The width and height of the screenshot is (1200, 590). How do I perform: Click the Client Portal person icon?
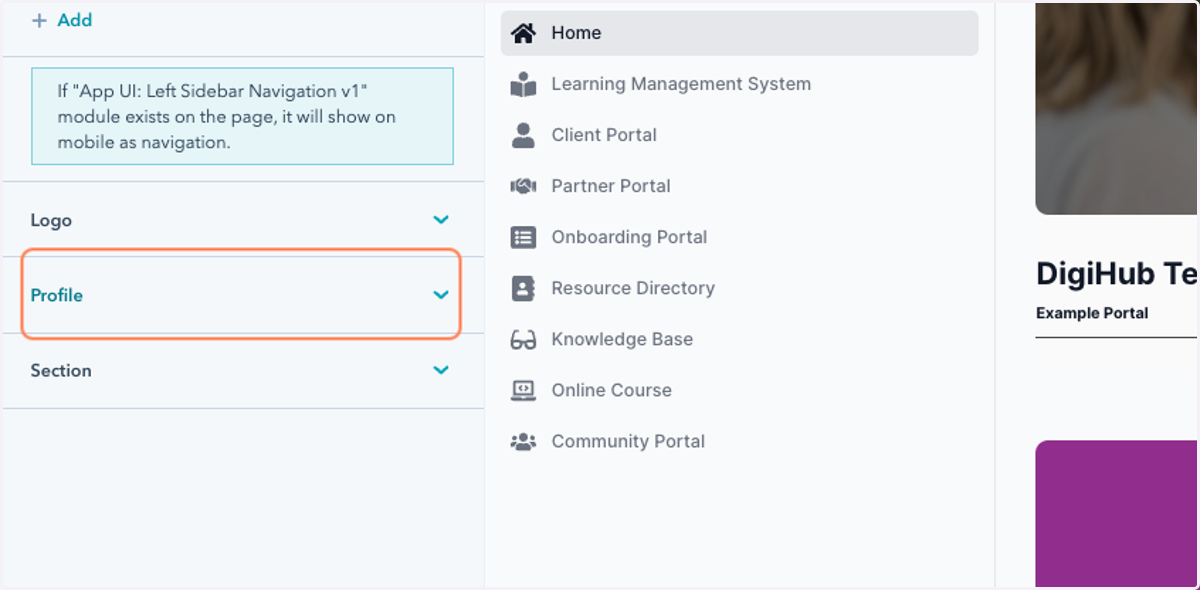coord(523,135)
